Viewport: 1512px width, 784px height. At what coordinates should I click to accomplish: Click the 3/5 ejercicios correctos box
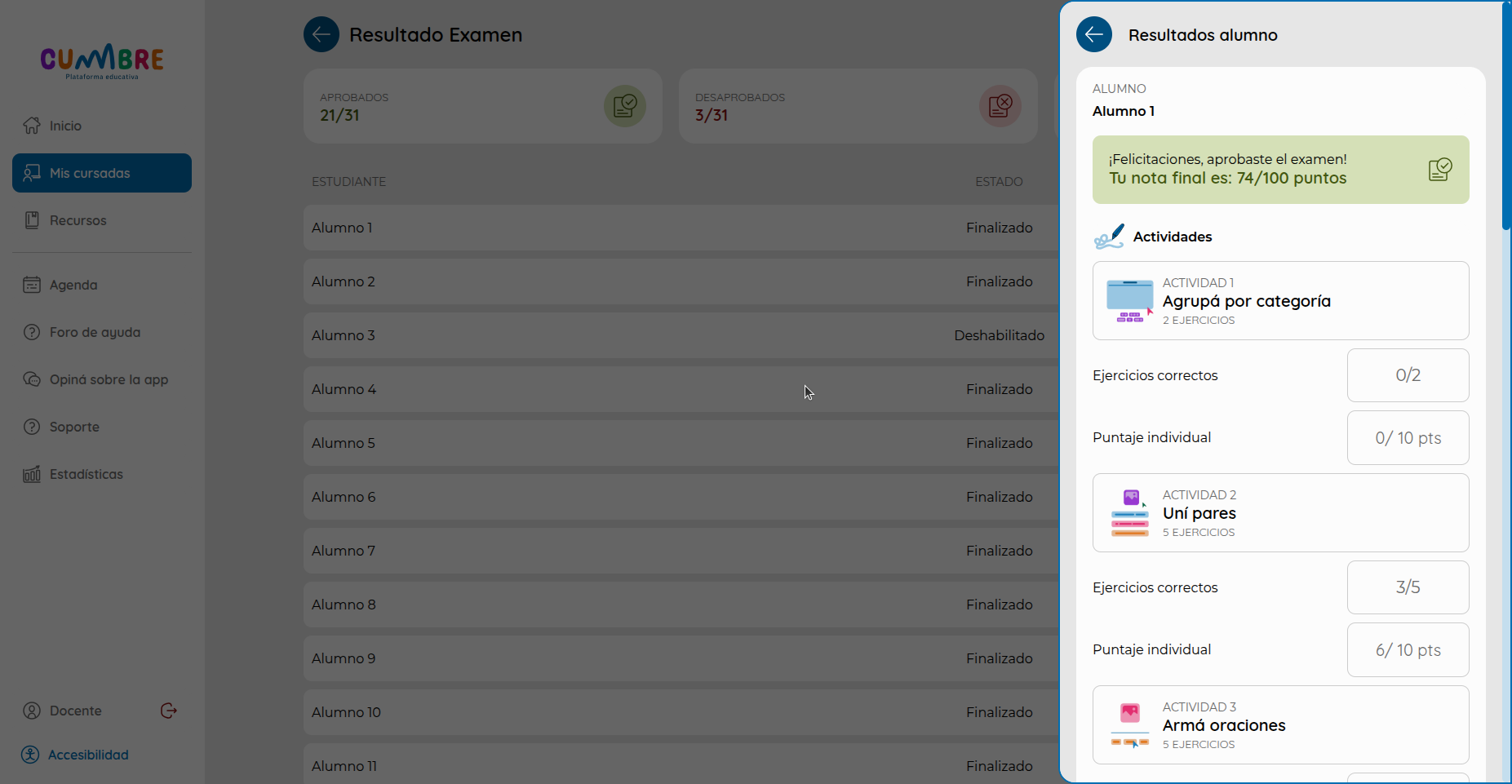click(x=1408, y=587)
